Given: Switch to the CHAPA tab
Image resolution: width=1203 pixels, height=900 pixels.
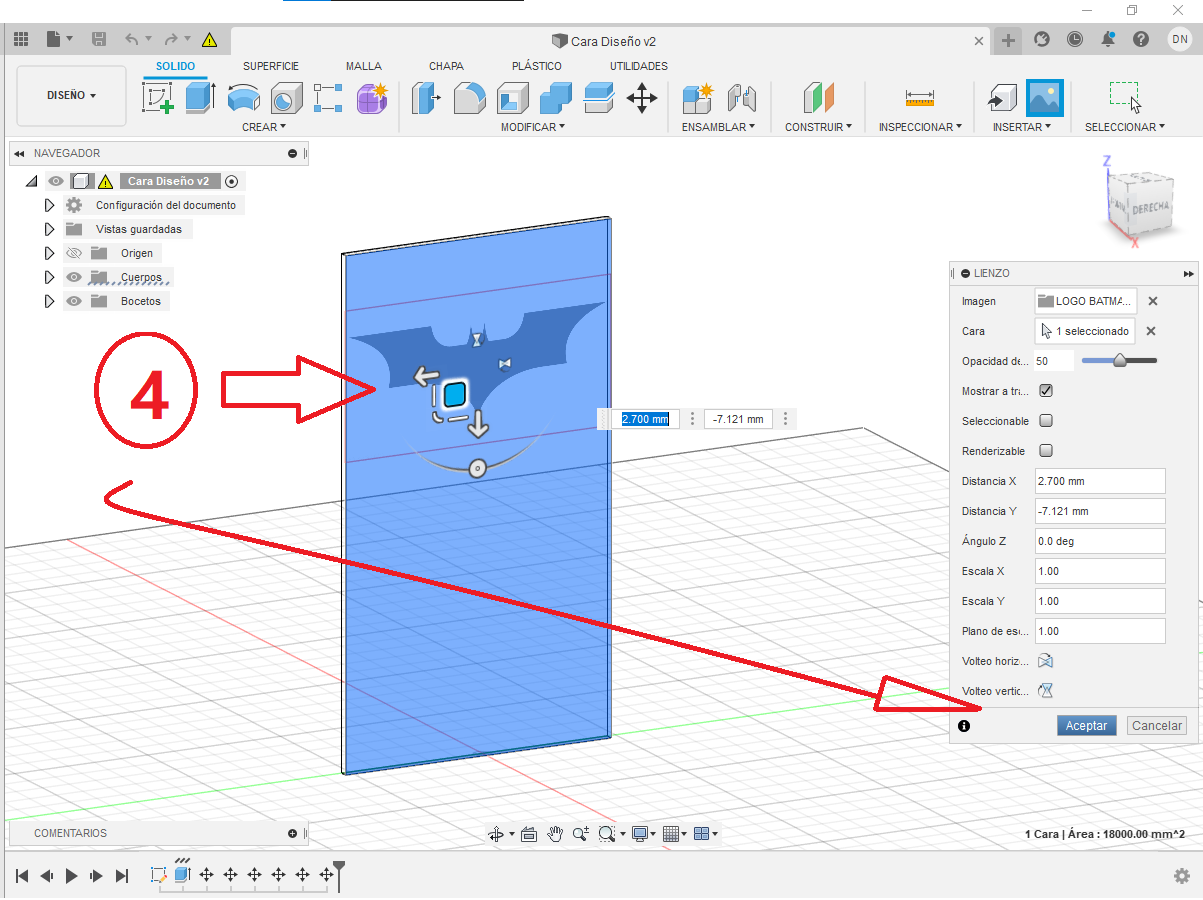Looking at the screenshot, I should [446, 66].
